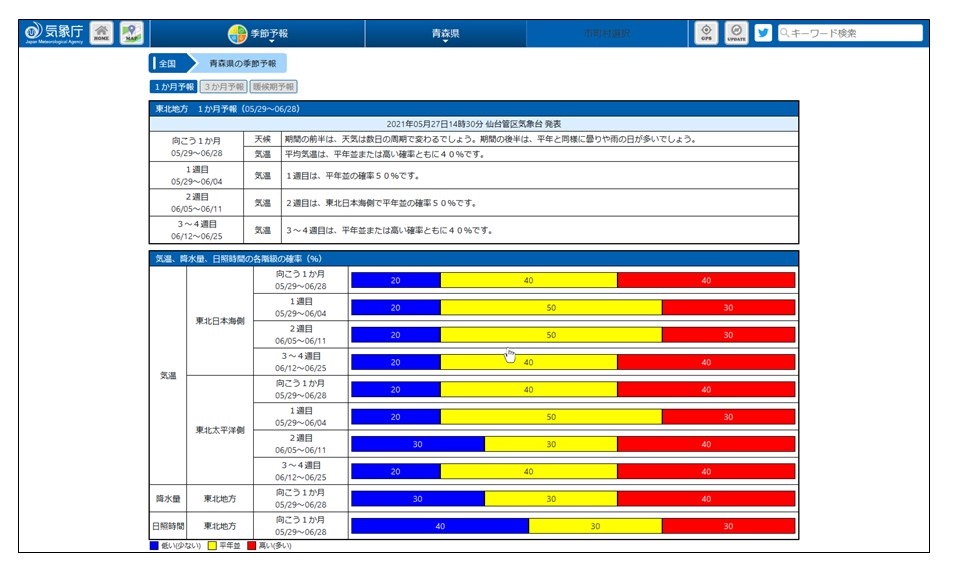Click the 1週目 05/29～06/04 cell in top table
The image size is (960, 569).
coord(197,175)
